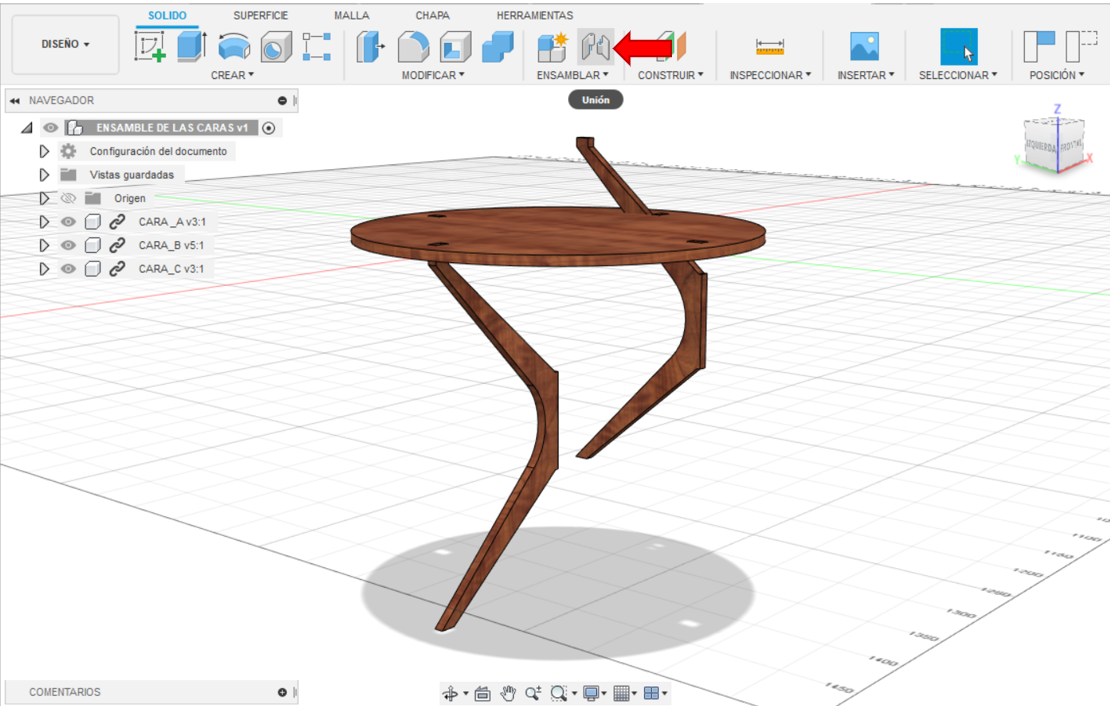Select the Extrude tool in CREAR
Screen dimensions: 1110x715
191,47
